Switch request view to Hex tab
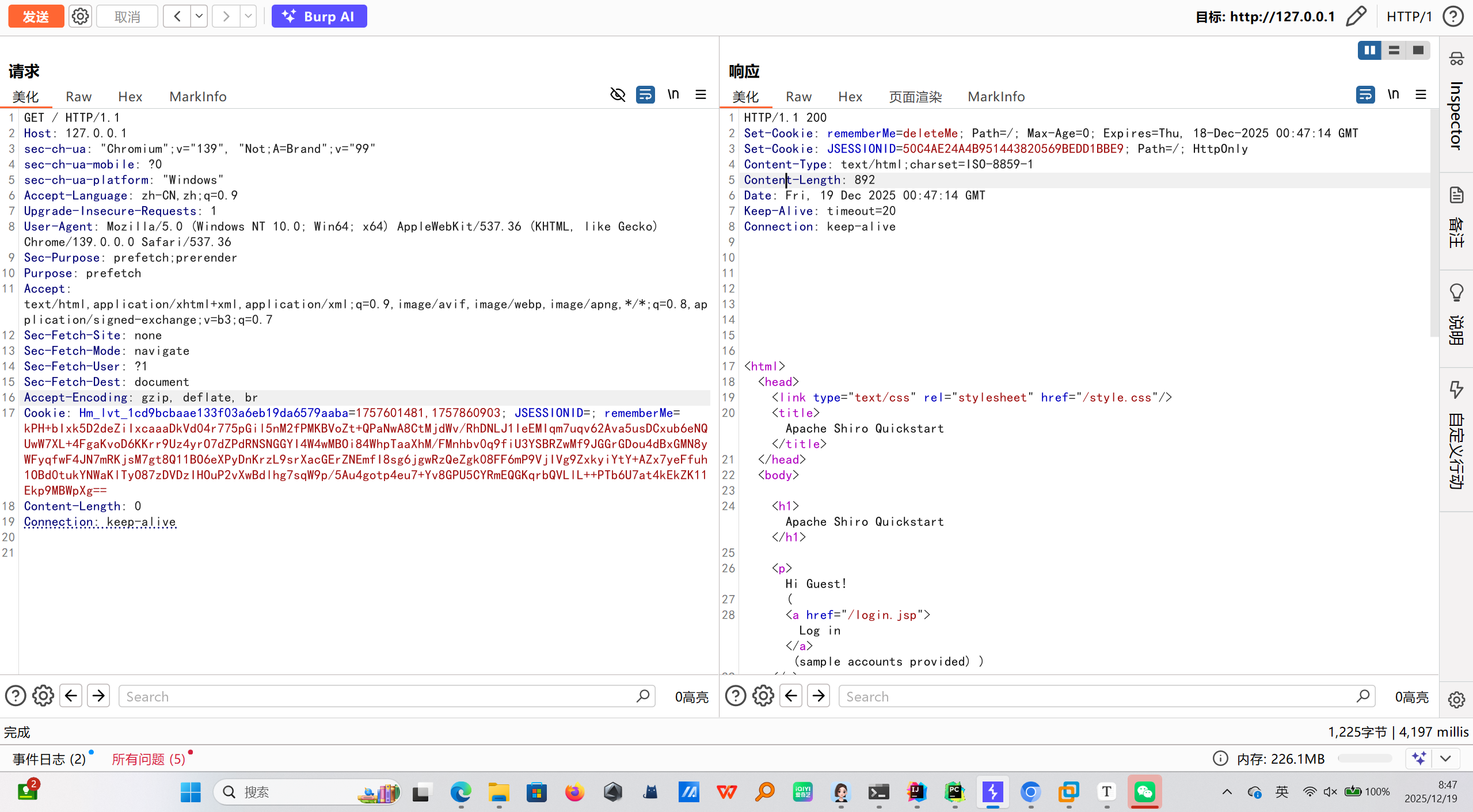The height and width of the screenshot is (812, 1473). click(x=130, y=97)
